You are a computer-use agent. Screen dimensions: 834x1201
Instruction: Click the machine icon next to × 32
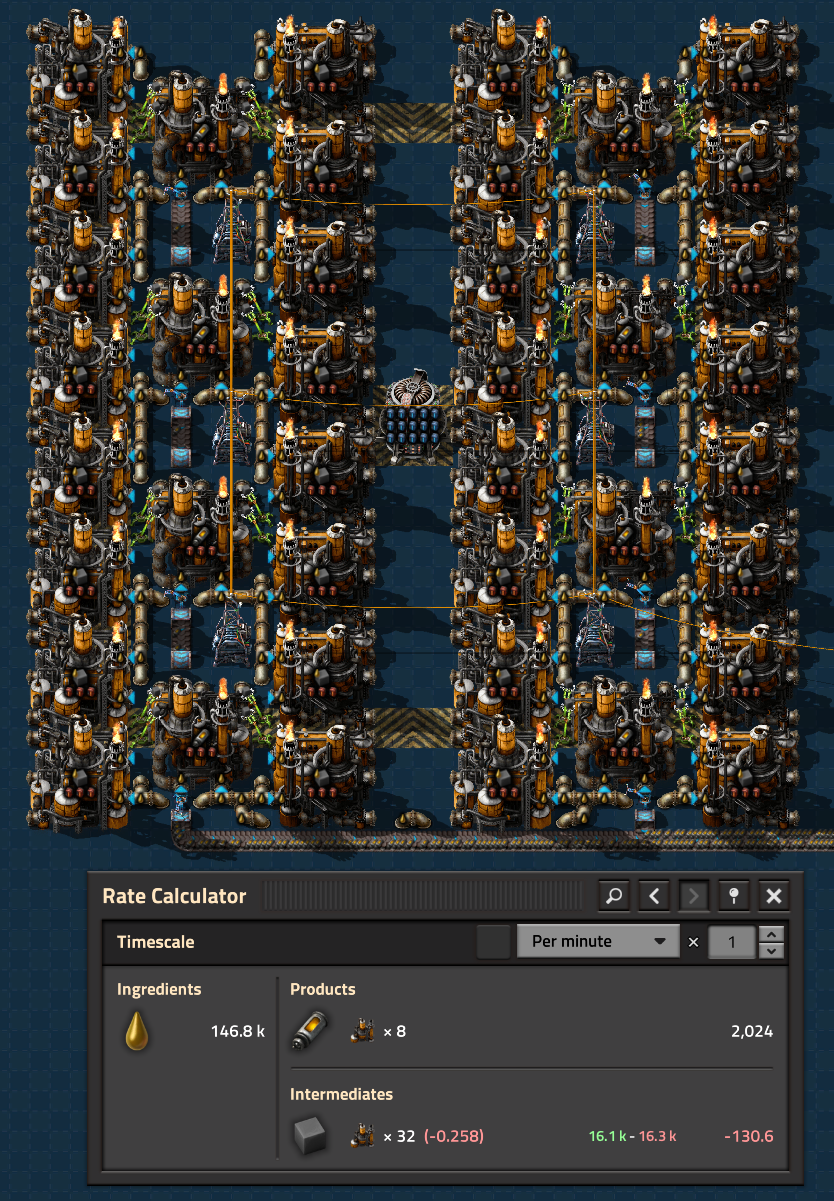pyautogui.click(x=362, y=1136)
